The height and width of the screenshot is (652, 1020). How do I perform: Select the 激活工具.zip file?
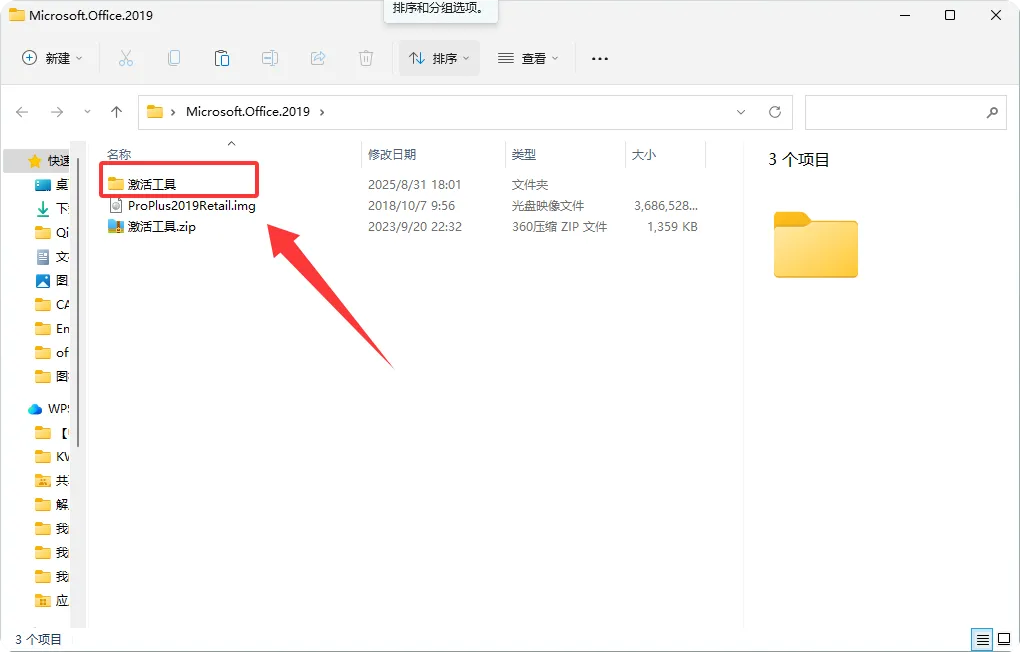(162, 226)
